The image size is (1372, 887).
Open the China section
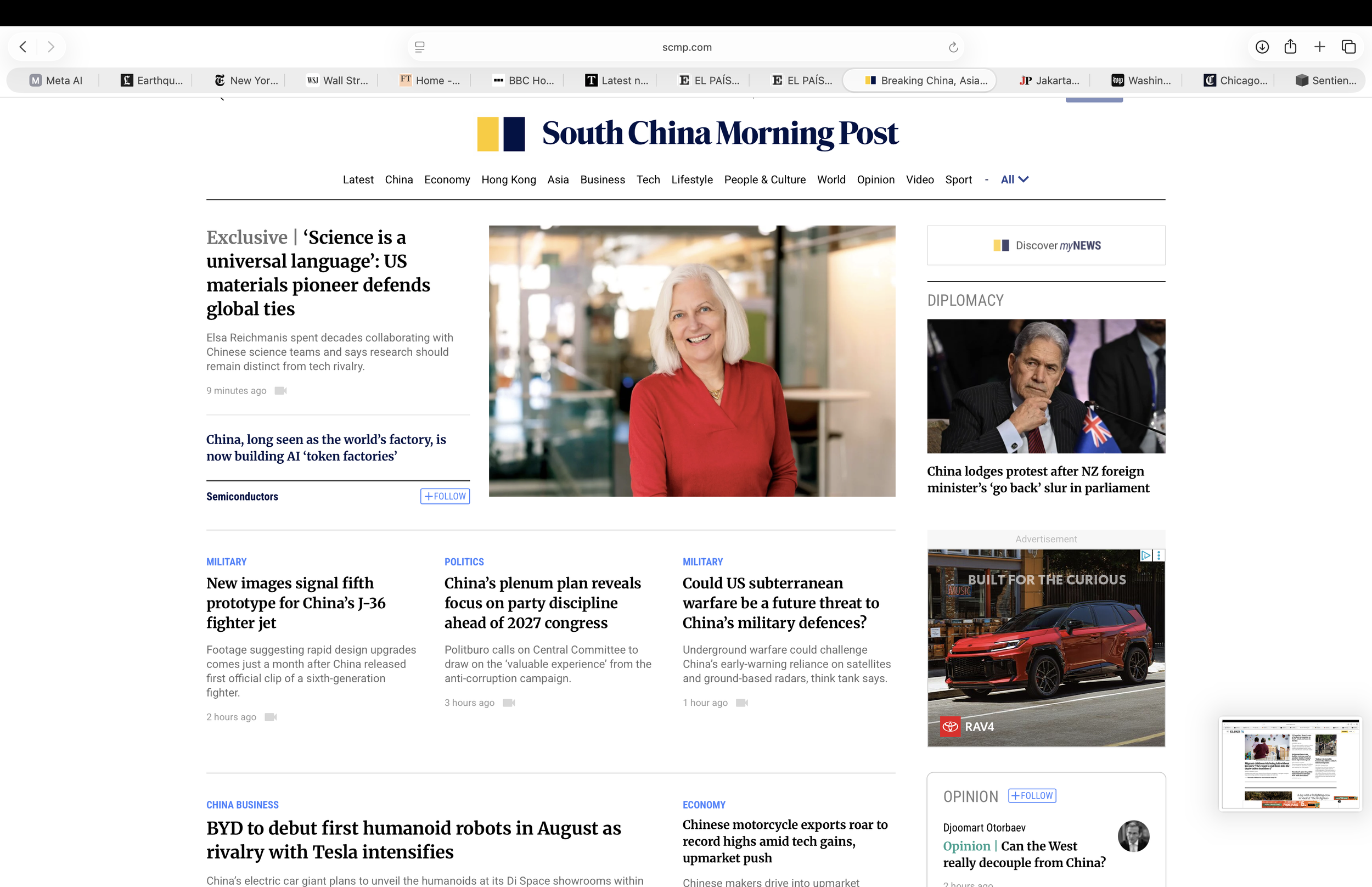(x=399, y=179)
